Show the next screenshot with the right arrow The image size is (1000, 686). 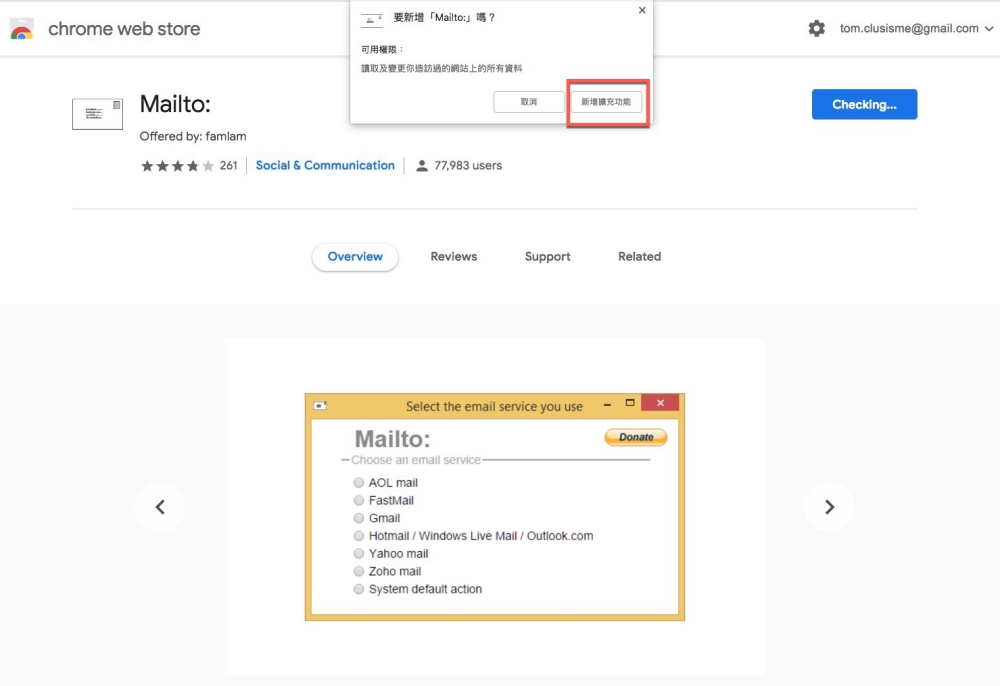coord(829,507)
